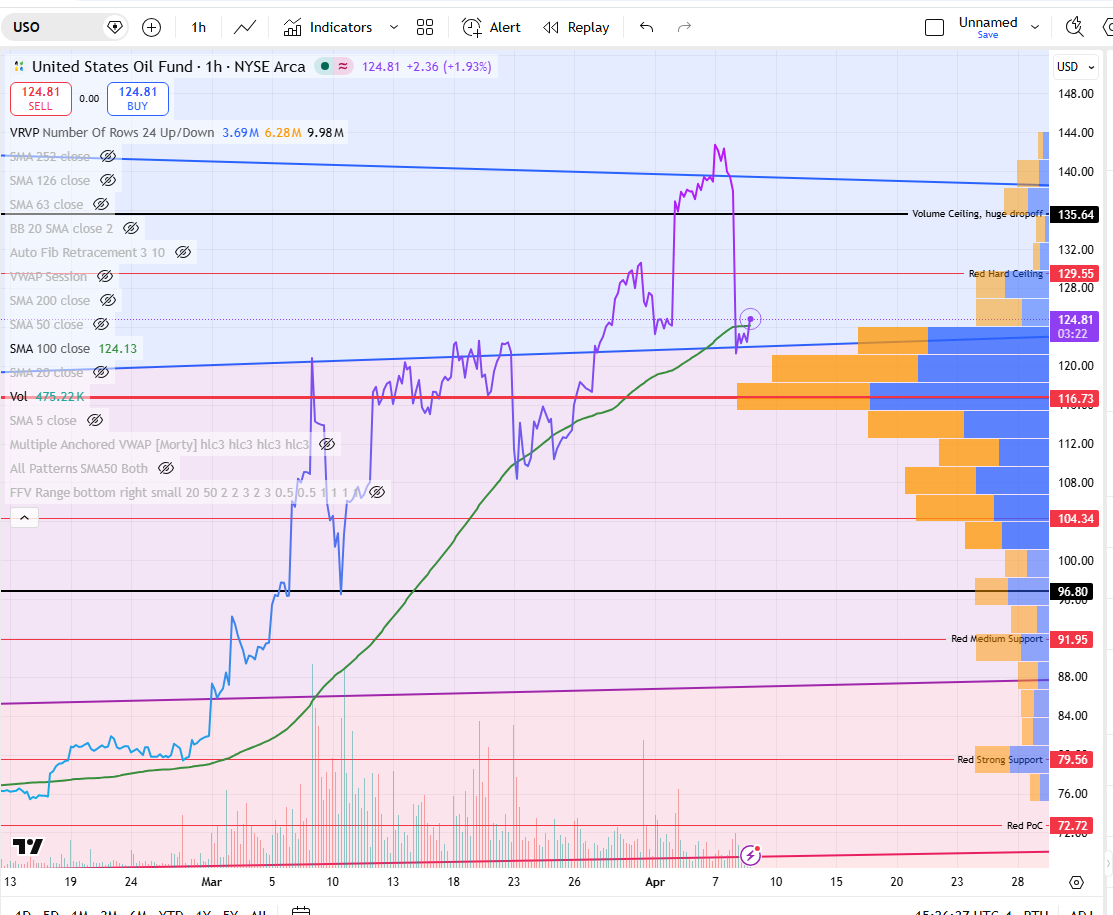Open quick search lightning magnifier icon
Screen dimensions: 1113x915
(1075, 28)
